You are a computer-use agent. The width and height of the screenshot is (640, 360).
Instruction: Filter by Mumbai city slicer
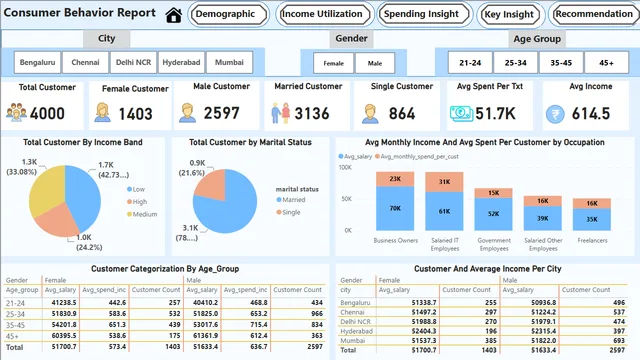pos(229,62)
